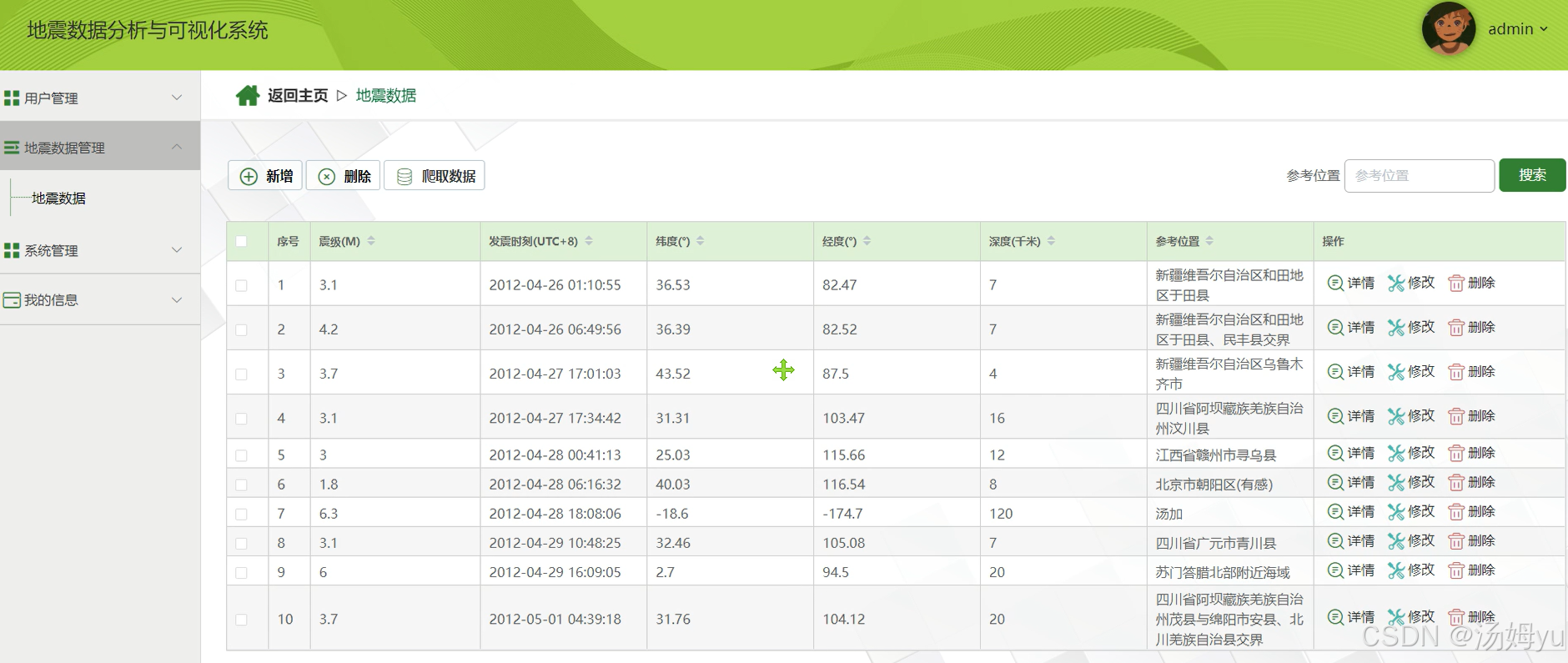The width and height of the screenshot is (1568, 663).
Task: Check the checkbox for row 9
Action: click(x=241, y=573)
